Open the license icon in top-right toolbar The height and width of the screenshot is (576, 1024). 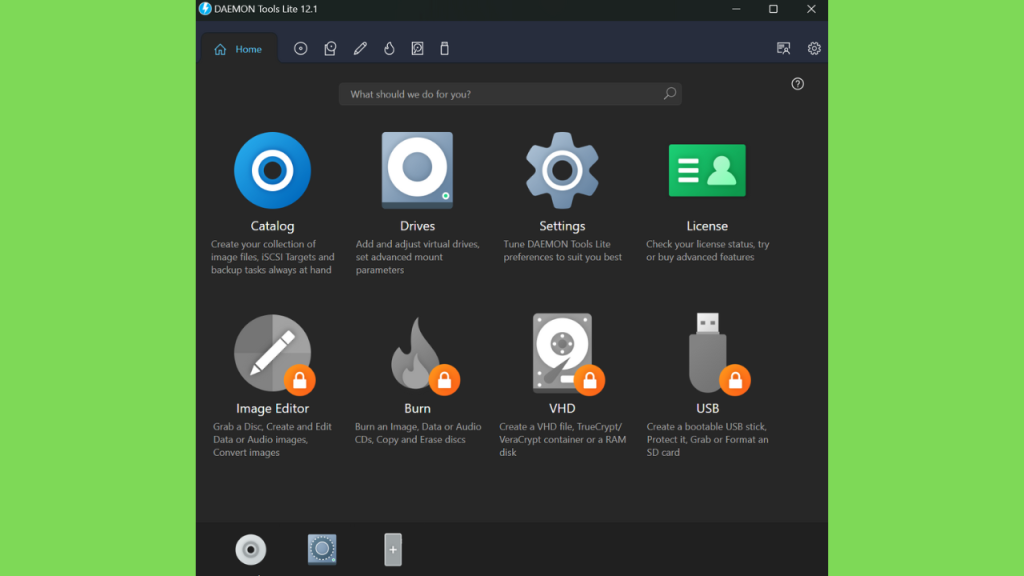[784, 49]
